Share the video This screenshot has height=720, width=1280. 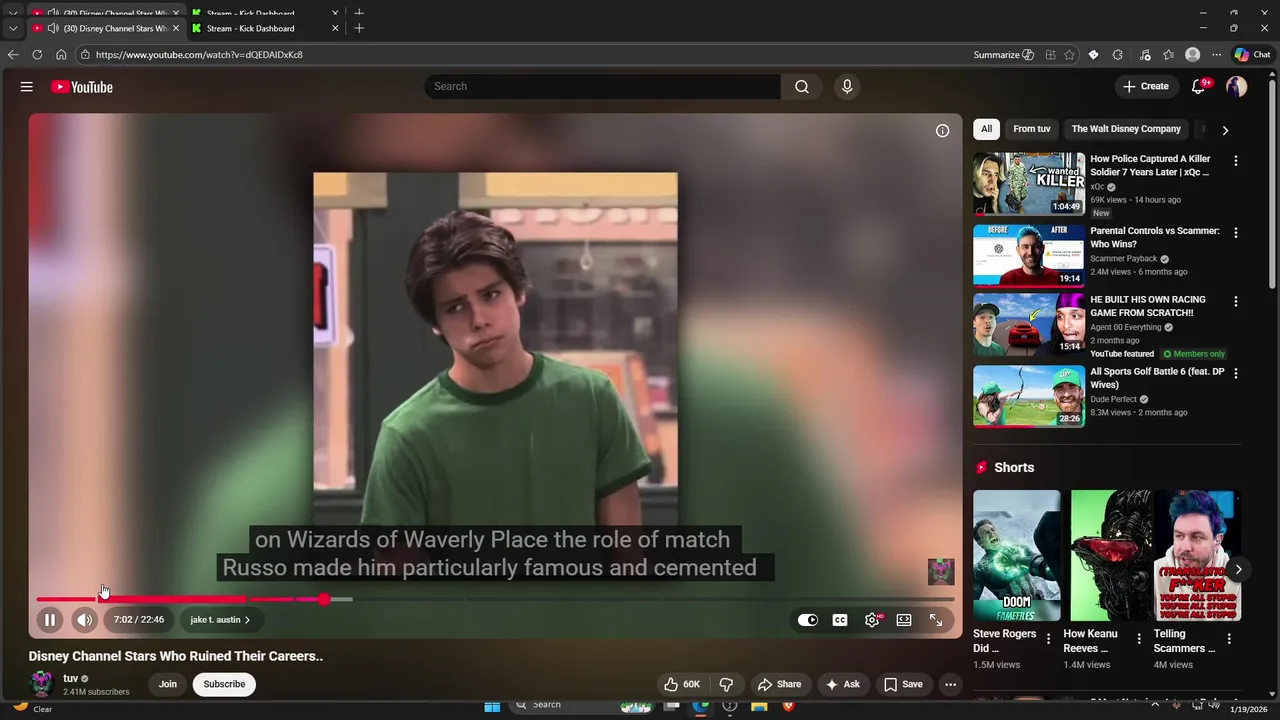coord(779,684)
